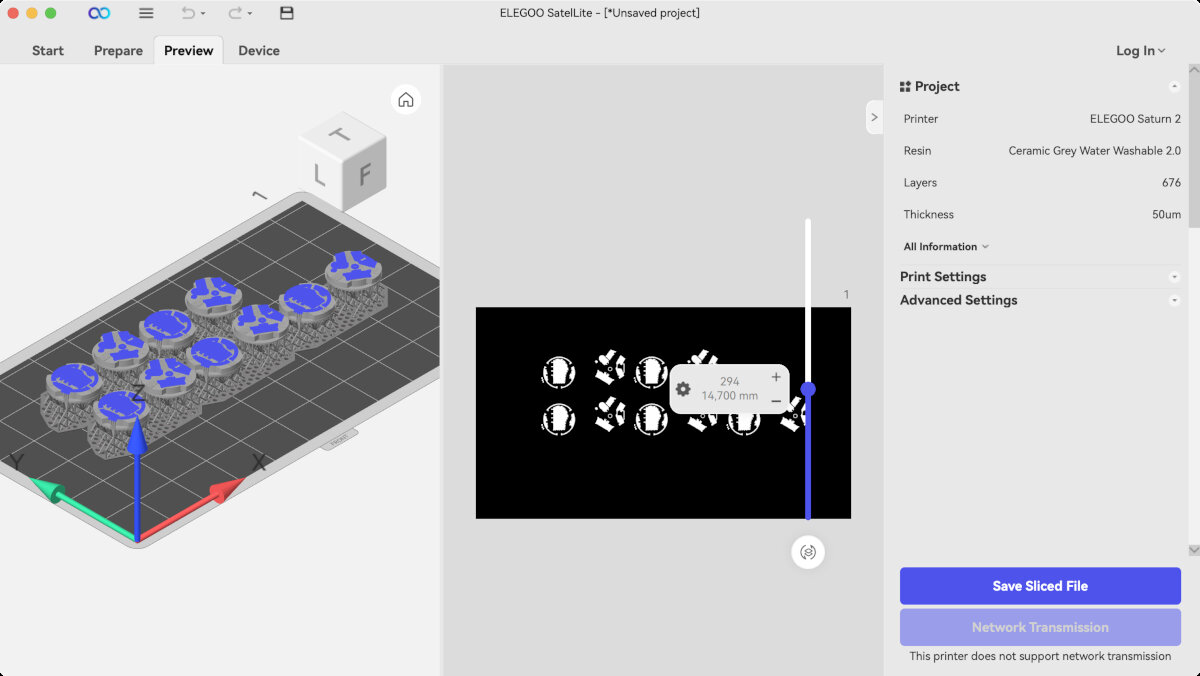Click the ELEGOO infinity logo icon
The height and width of the screenshot is (676, 1200).
[99, 13]
